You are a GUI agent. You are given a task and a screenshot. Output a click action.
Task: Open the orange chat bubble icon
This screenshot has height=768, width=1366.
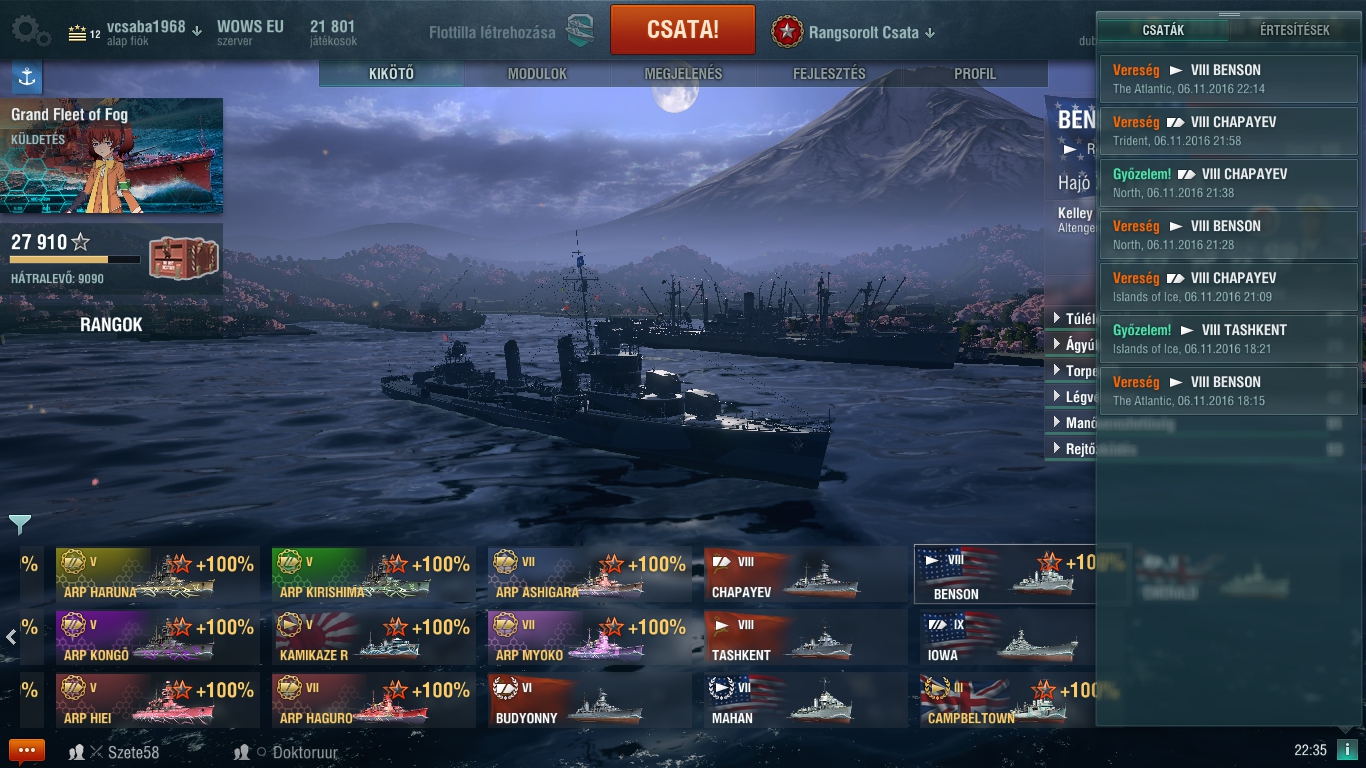[27, 751]
